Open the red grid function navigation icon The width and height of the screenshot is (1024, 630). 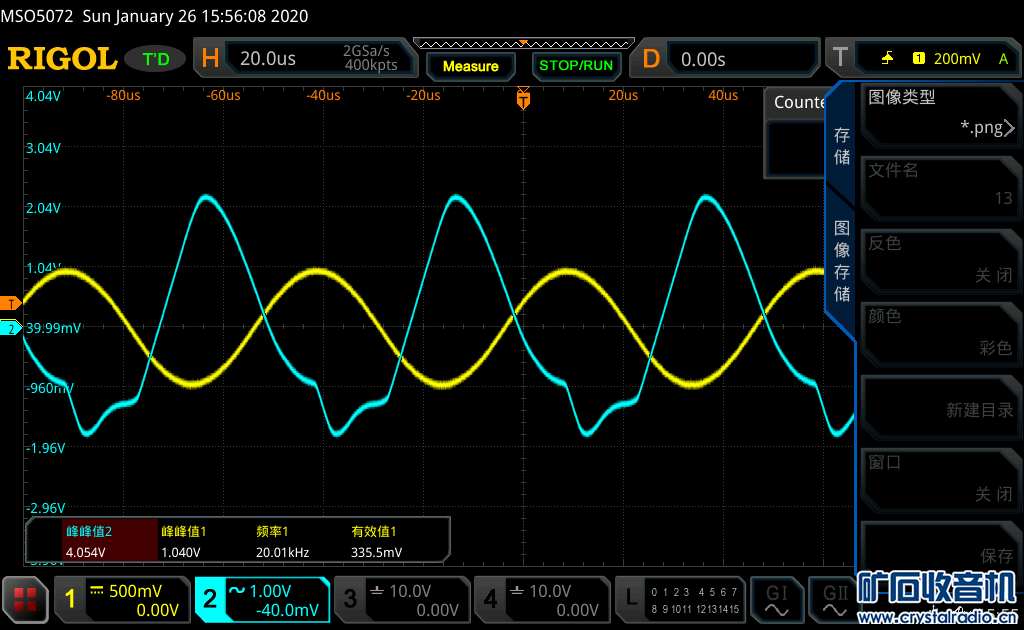[x=25, y=599]
